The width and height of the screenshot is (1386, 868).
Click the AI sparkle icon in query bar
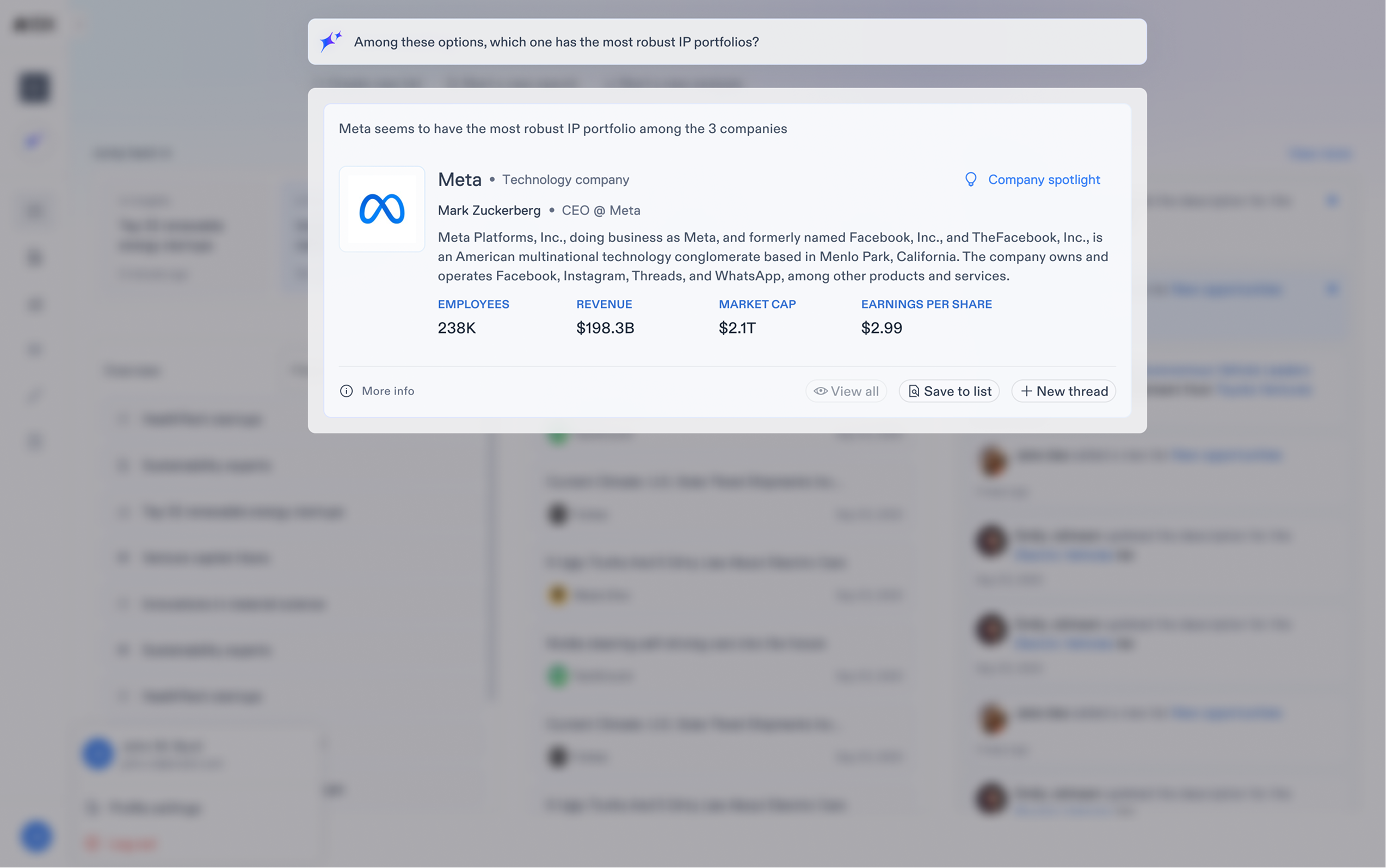pyautogui.click(x=330, y=41)
